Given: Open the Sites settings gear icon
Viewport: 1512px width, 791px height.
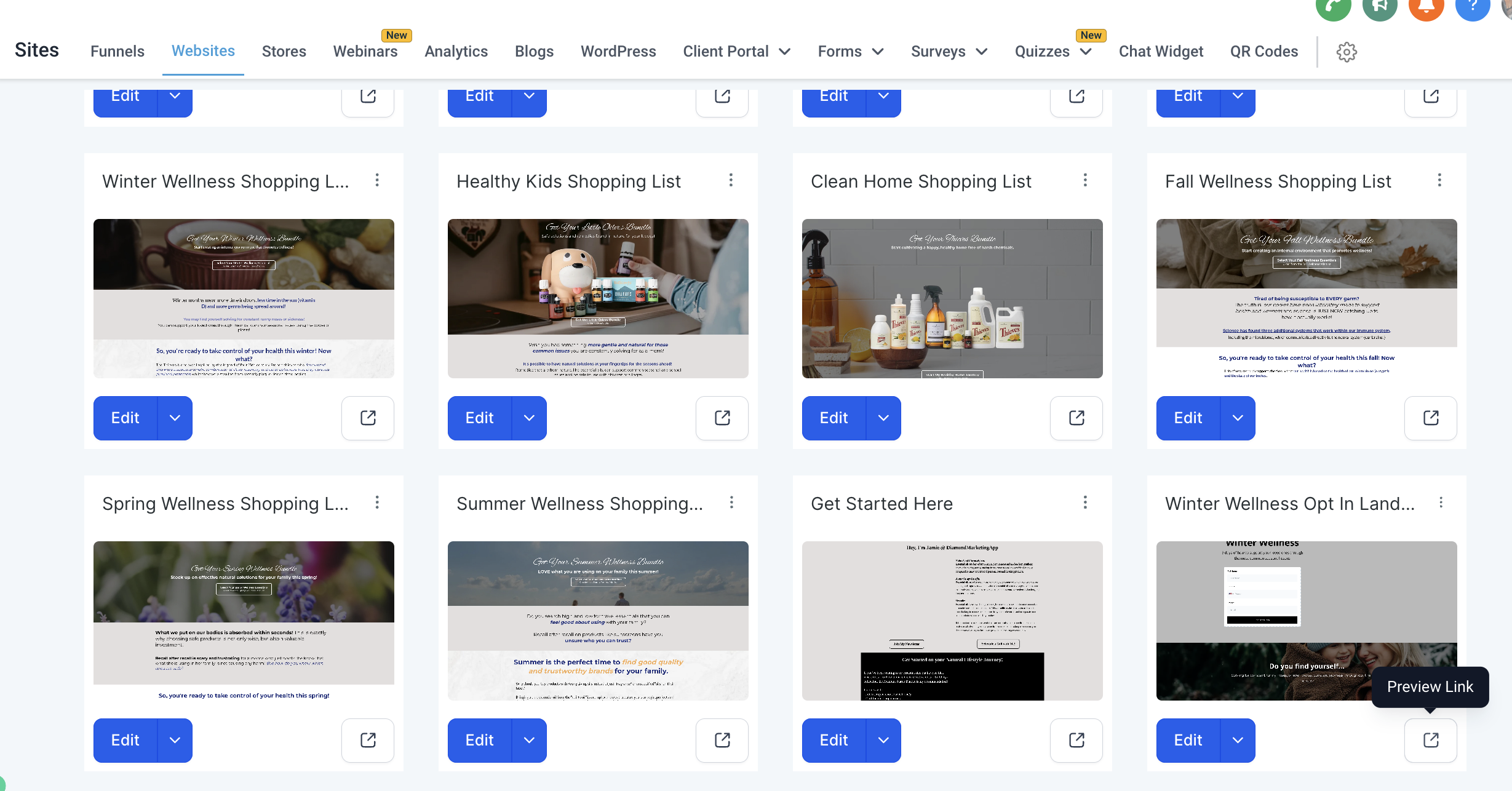Looking at the screenshot, I should click(x=1347, y=52).
